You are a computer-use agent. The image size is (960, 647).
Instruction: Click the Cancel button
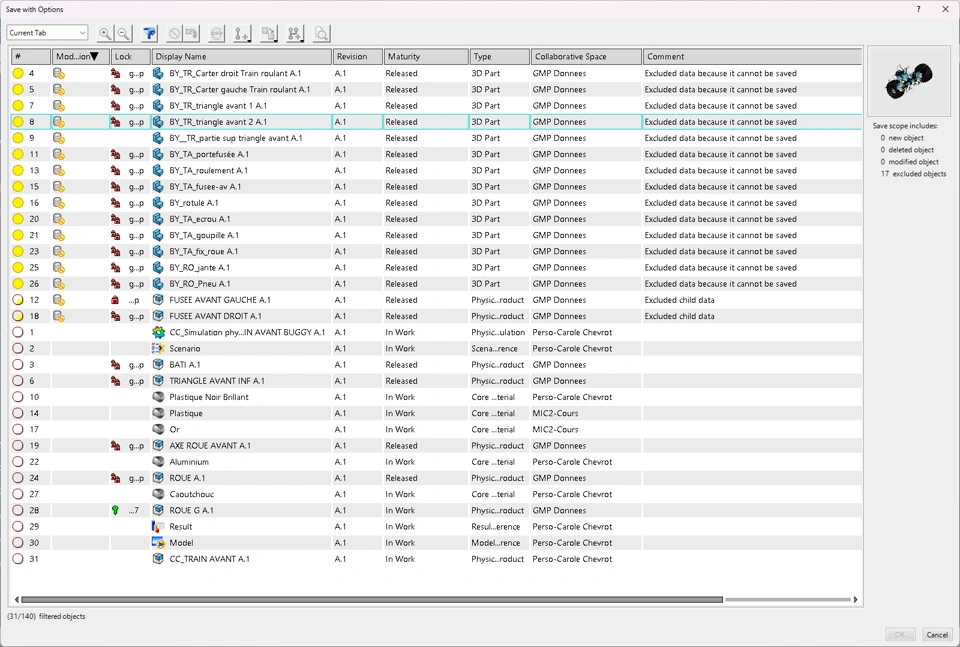pyautogui.click(x=937, y=635)
